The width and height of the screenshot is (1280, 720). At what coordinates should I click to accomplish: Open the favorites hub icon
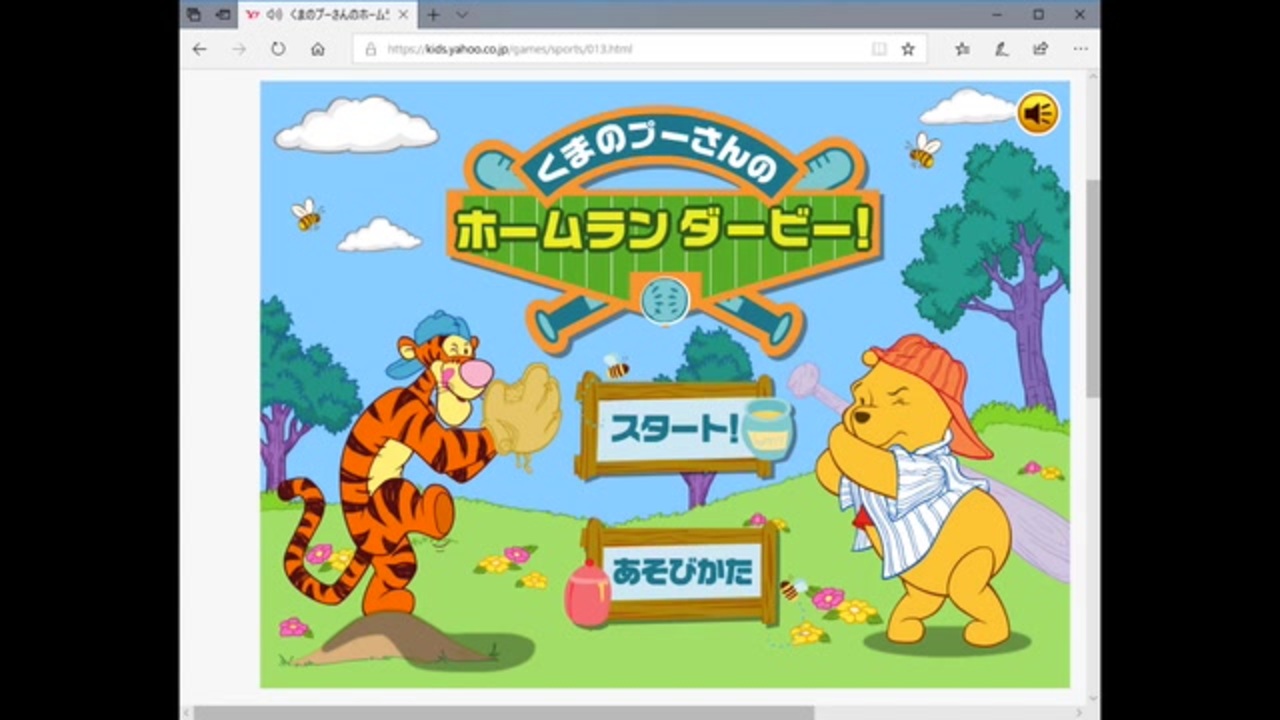point(961,48)
